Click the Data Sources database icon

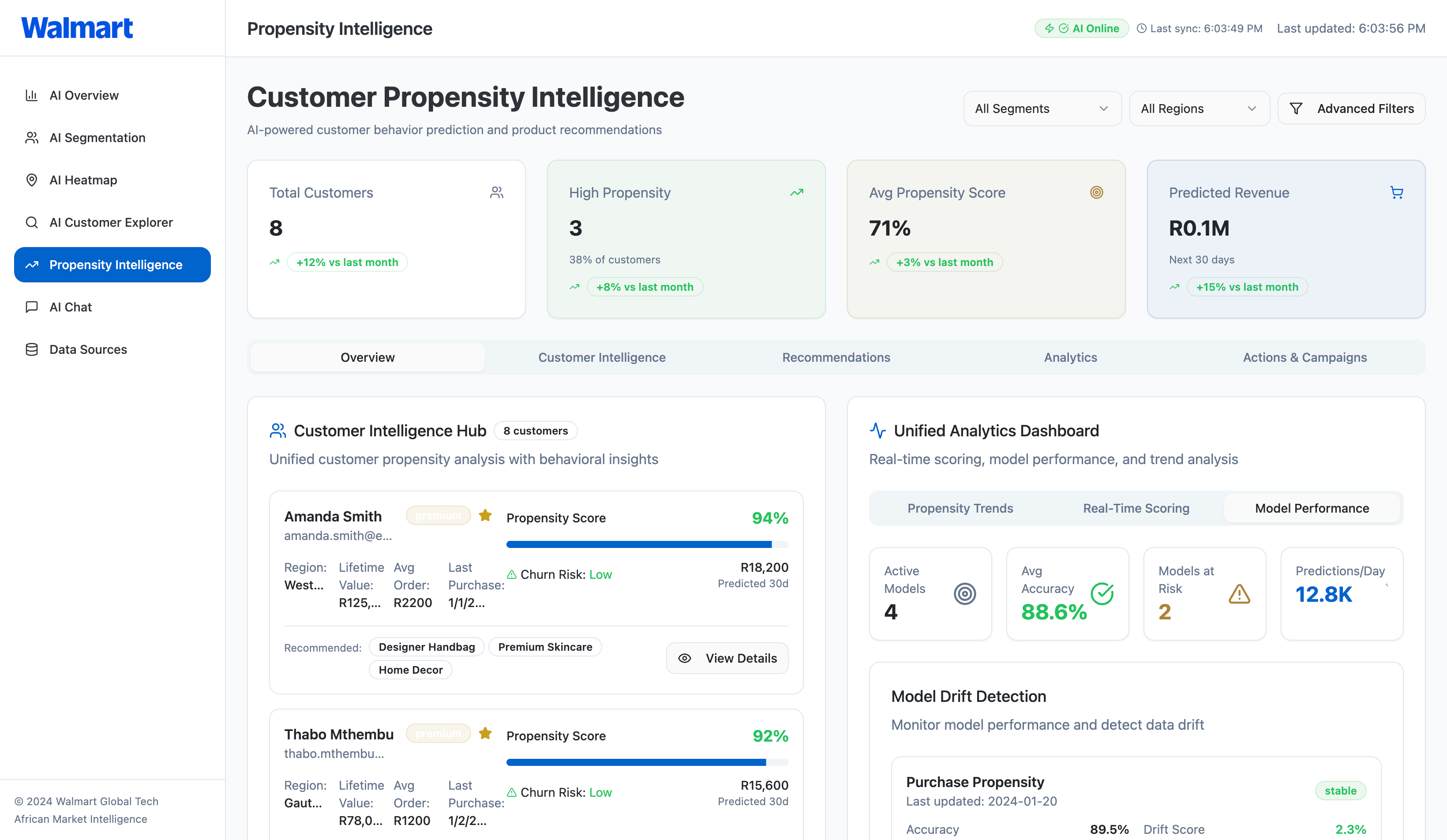point(32,350)
